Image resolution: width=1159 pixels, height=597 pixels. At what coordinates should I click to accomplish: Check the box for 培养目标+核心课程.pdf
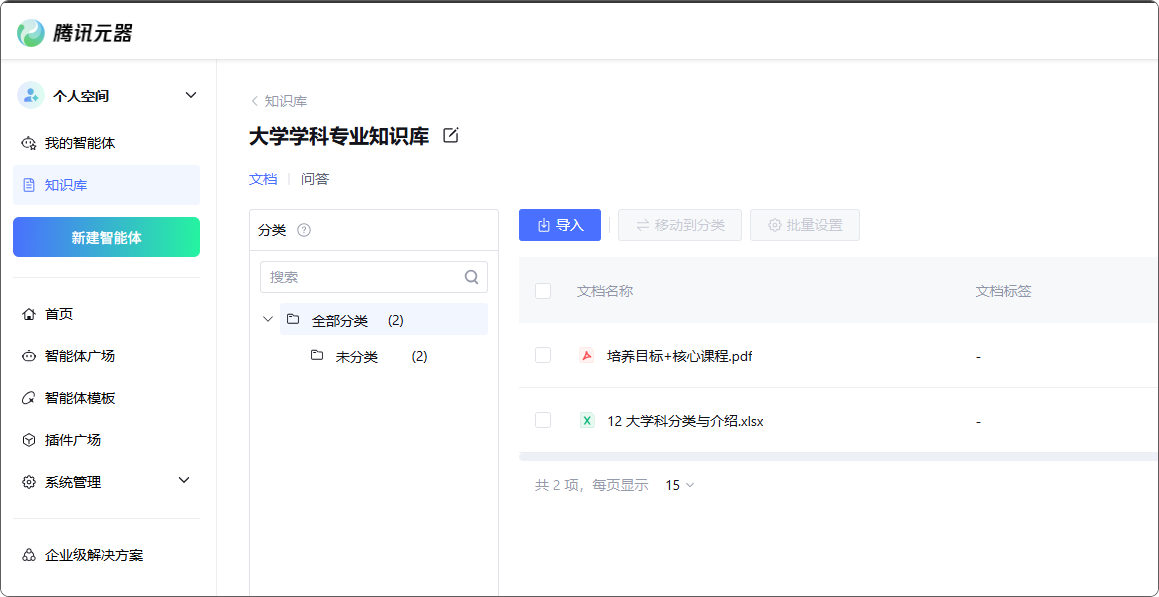(x=543, y=356)
